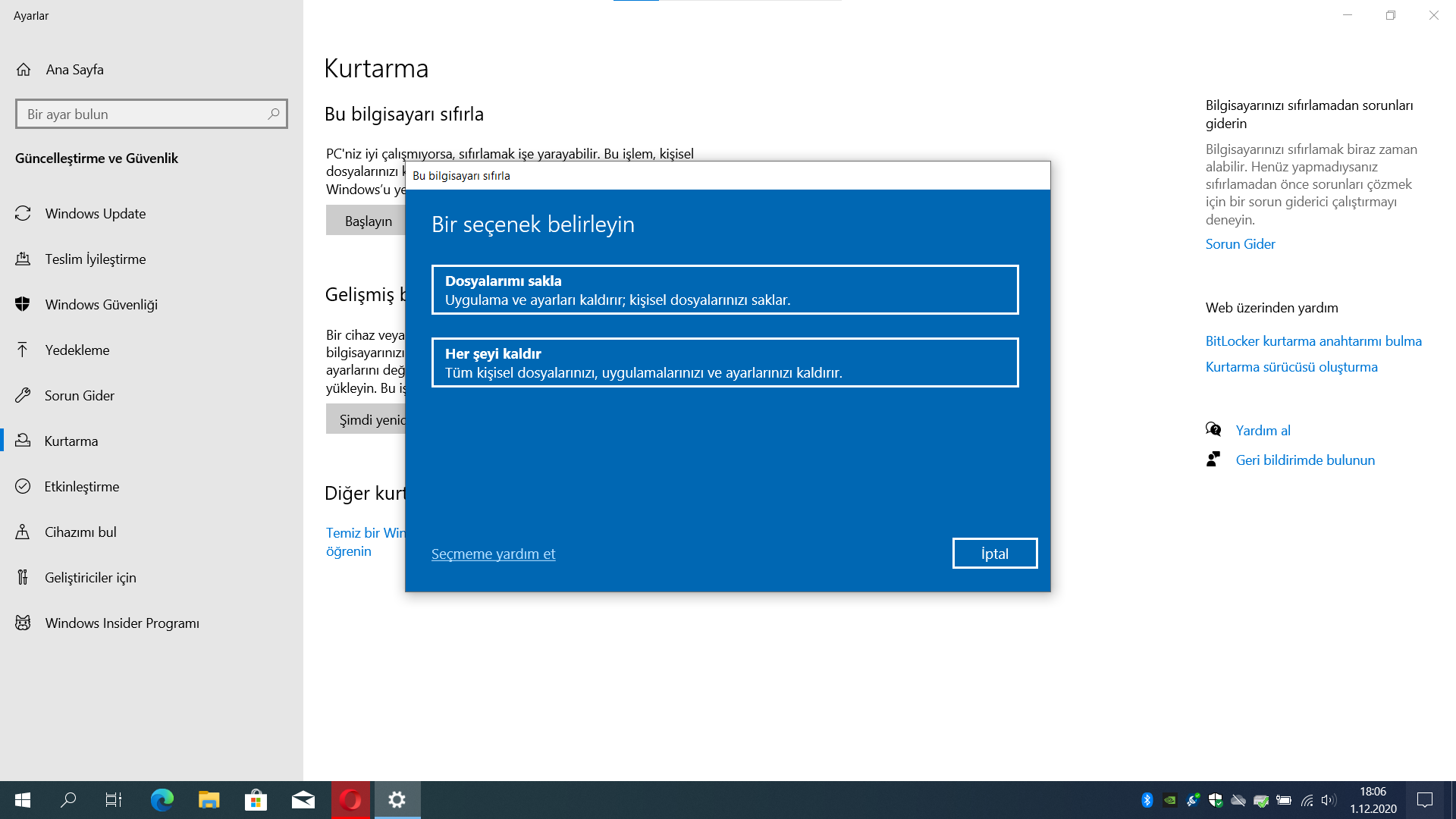Click the Ana Sayfa home icon

(24, 70)
